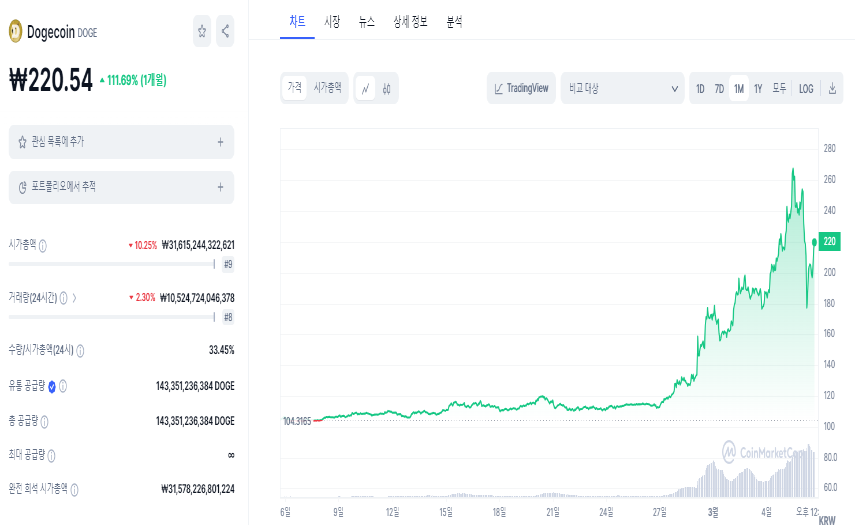Image resolution: width=855 pixels, height=525 pixels.
Task: Select the 시가총액 chart mode
Action: point(327,88)
